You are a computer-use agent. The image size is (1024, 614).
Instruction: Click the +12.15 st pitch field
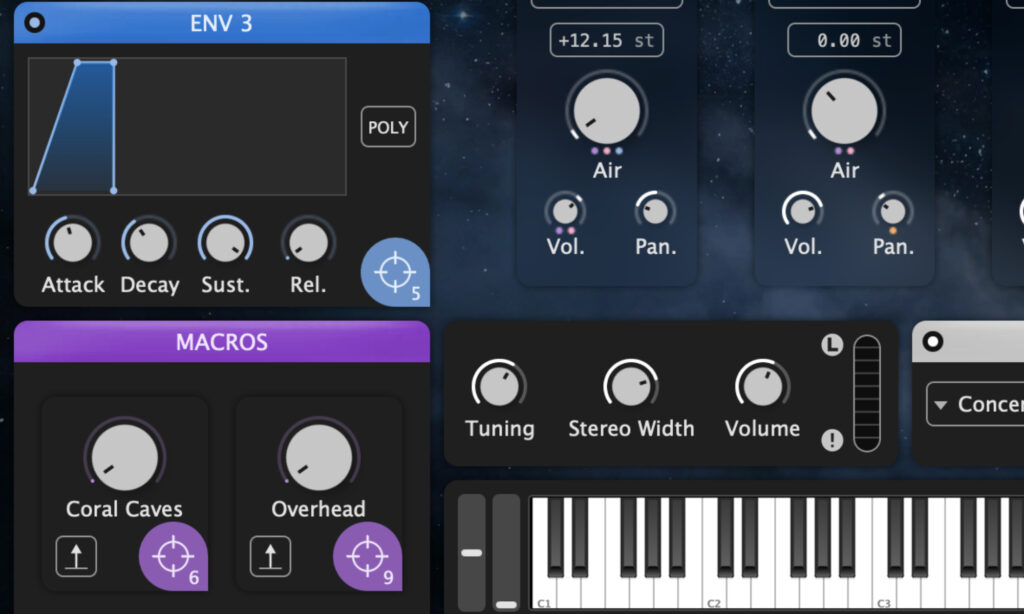coord(607,40)
